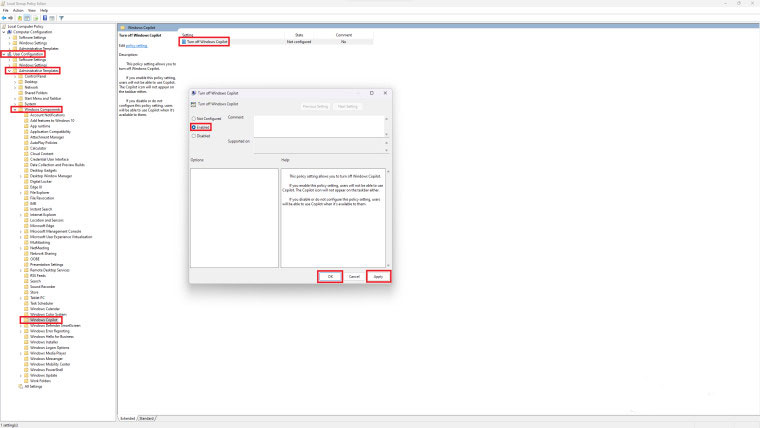Viewport: 760px width, 428px height.
Task: Open the Help menu
Action: tap(44, 10)
